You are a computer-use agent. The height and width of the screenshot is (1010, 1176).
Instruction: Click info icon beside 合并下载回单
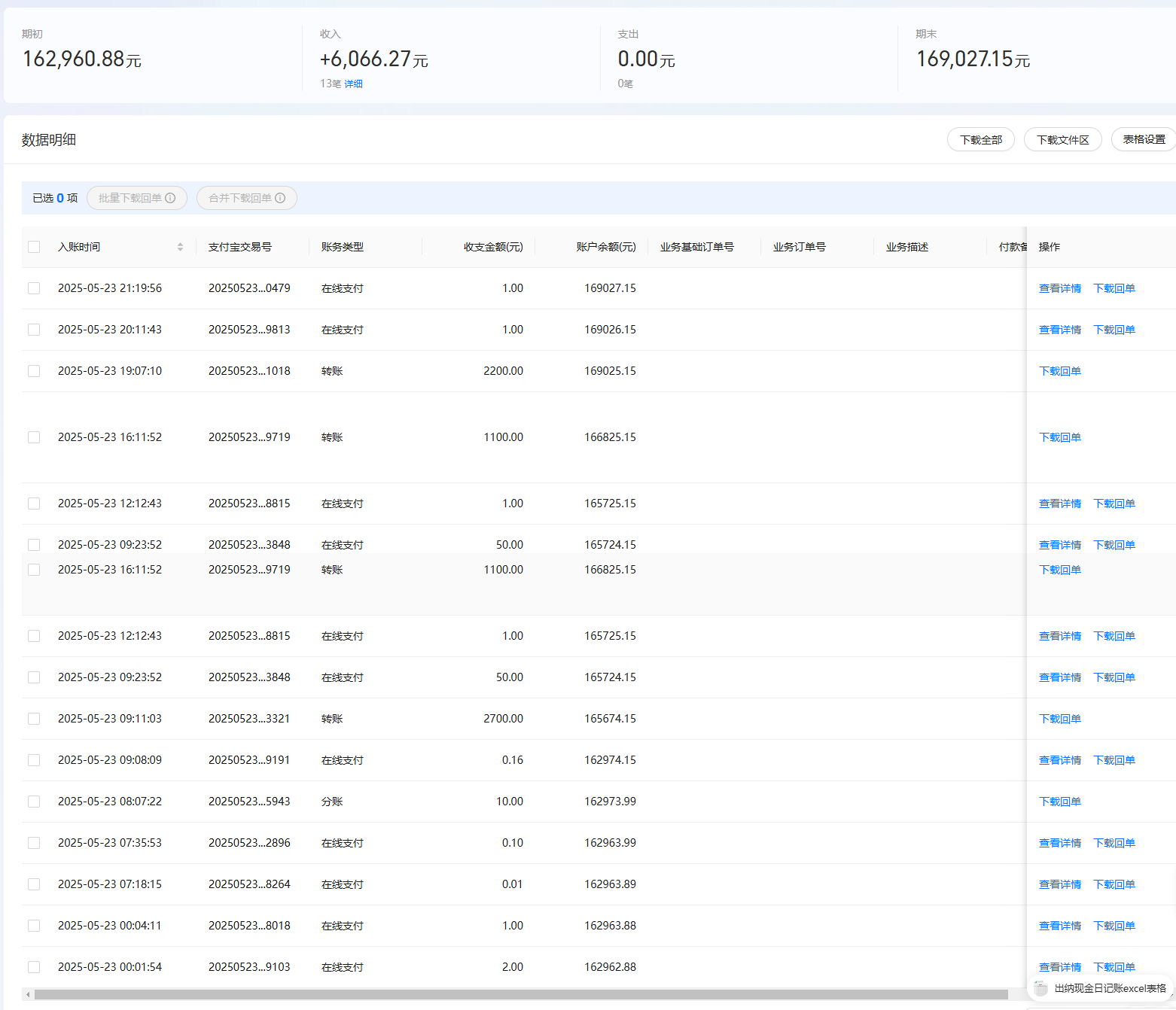pyautogui.click(x=280, y=198)
